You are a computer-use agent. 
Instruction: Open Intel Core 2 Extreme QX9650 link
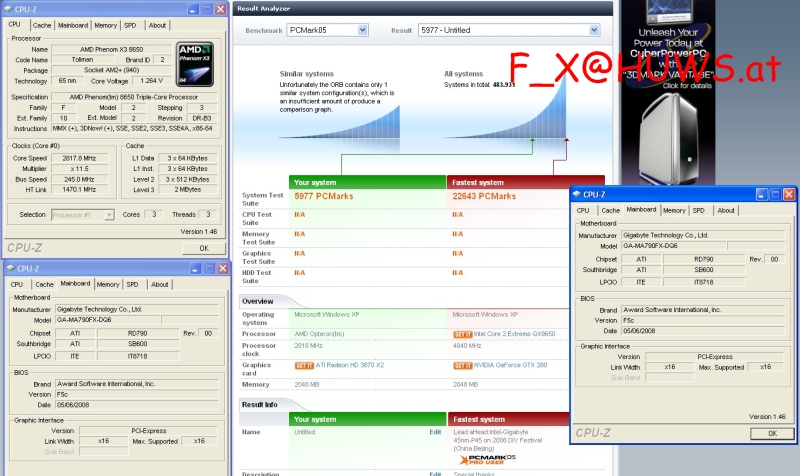(514, 334)
